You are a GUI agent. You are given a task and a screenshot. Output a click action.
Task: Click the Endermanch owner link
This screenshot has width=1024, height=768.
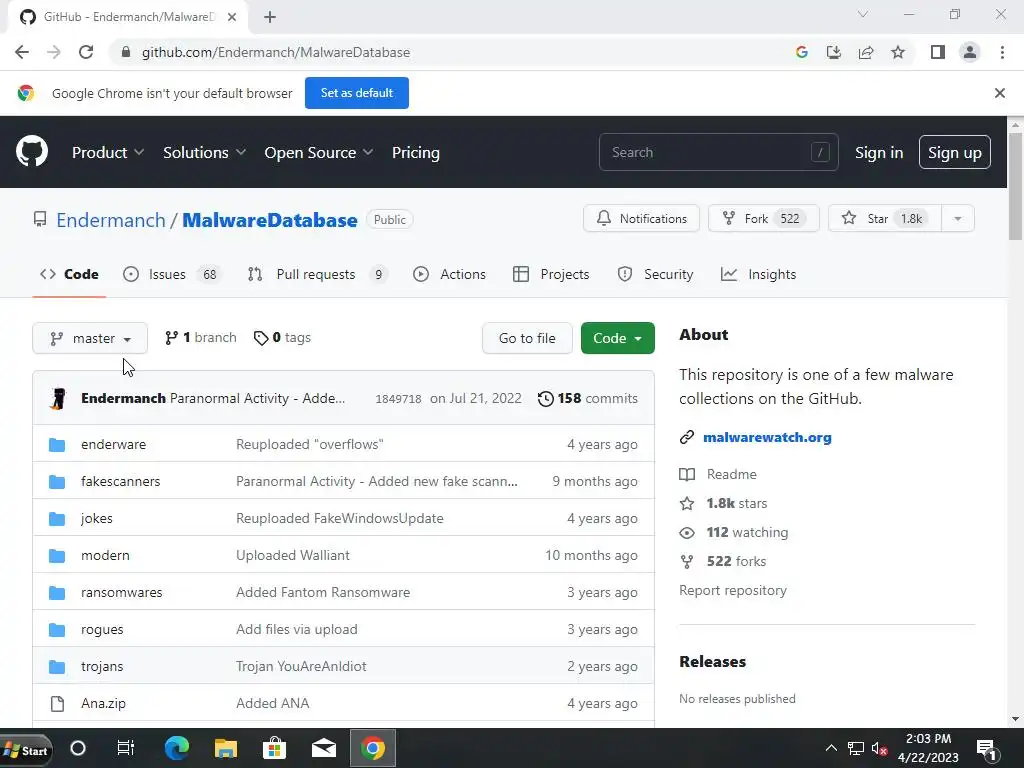coord(111,220)
